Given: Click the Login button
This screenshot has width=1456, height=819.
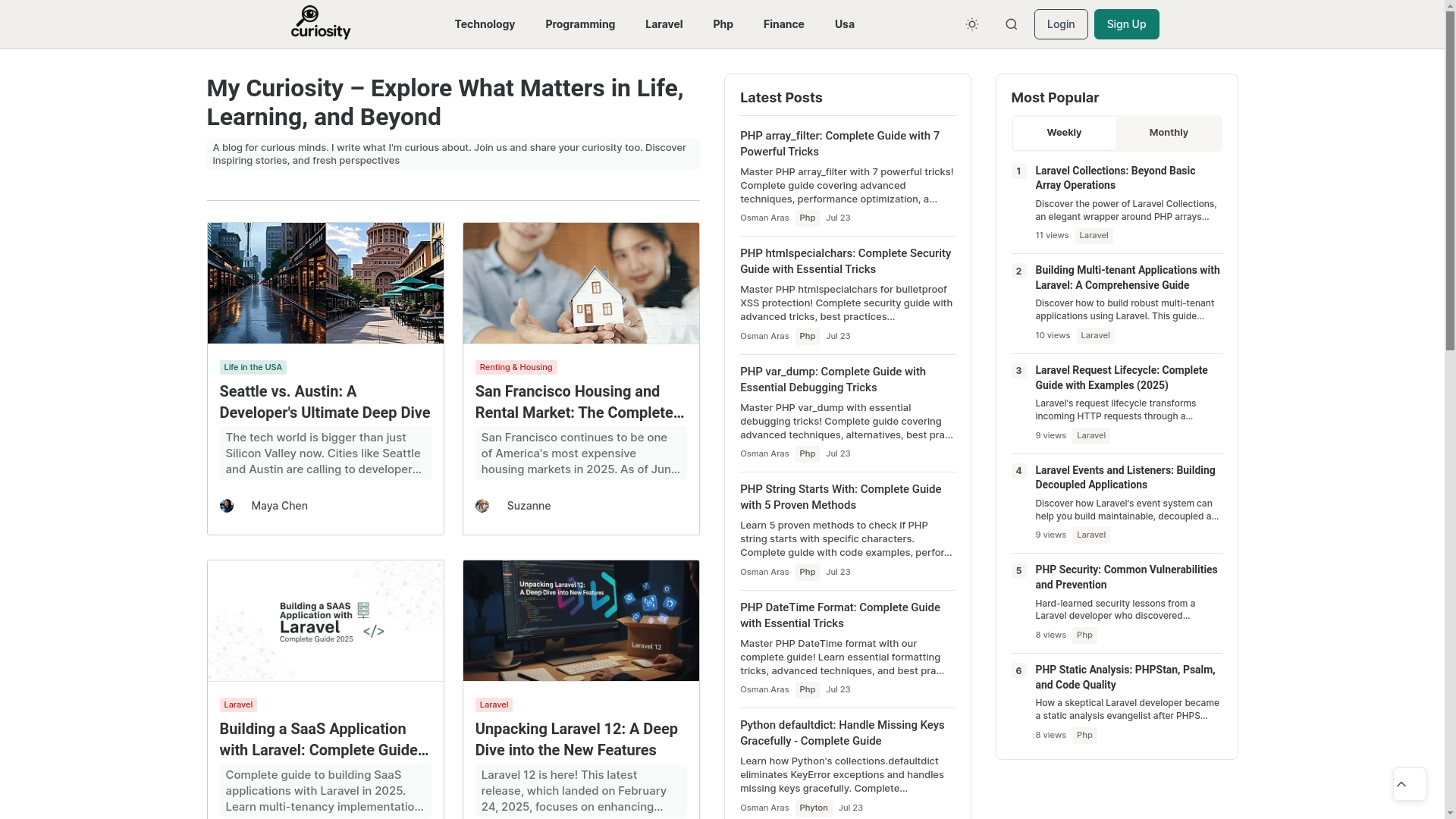Looking at the screenshot, I should click(1060, 24).
